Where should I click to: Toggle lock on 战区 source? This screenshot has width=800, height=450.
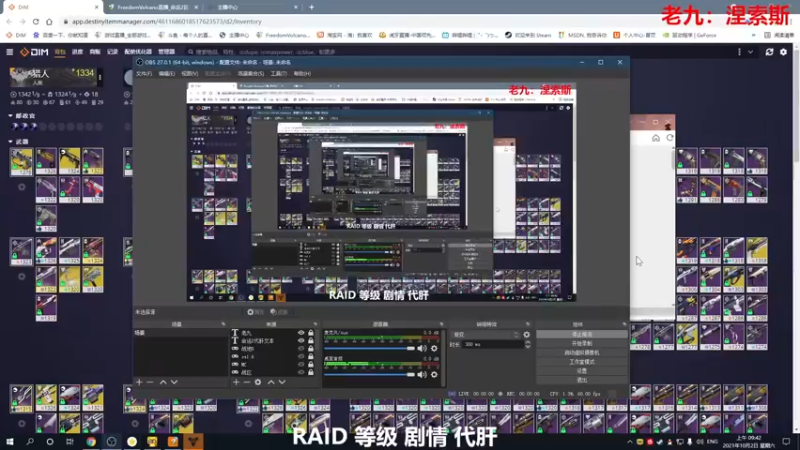click(311, 372)
